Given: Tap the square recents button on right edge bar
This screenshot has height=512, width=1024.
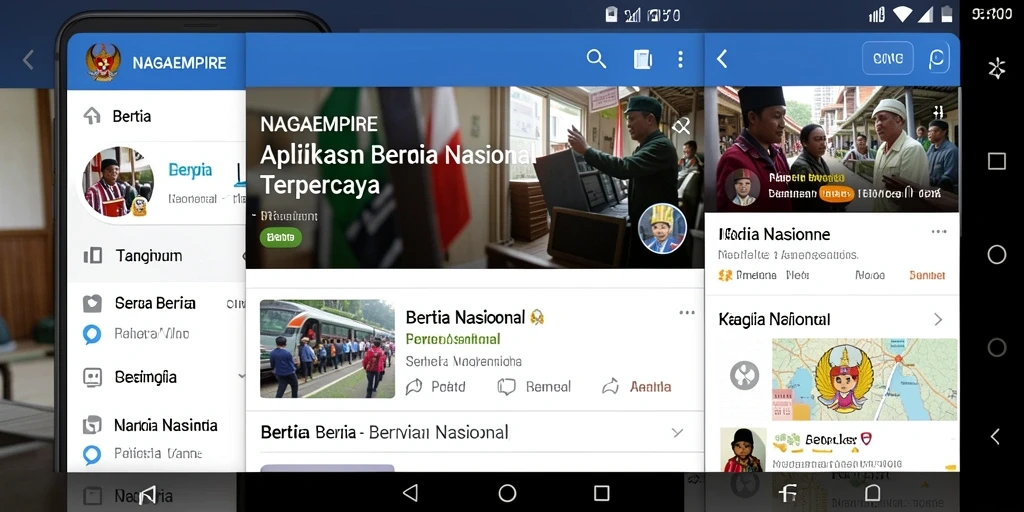Looking at the screenshot, I should 997,161.
